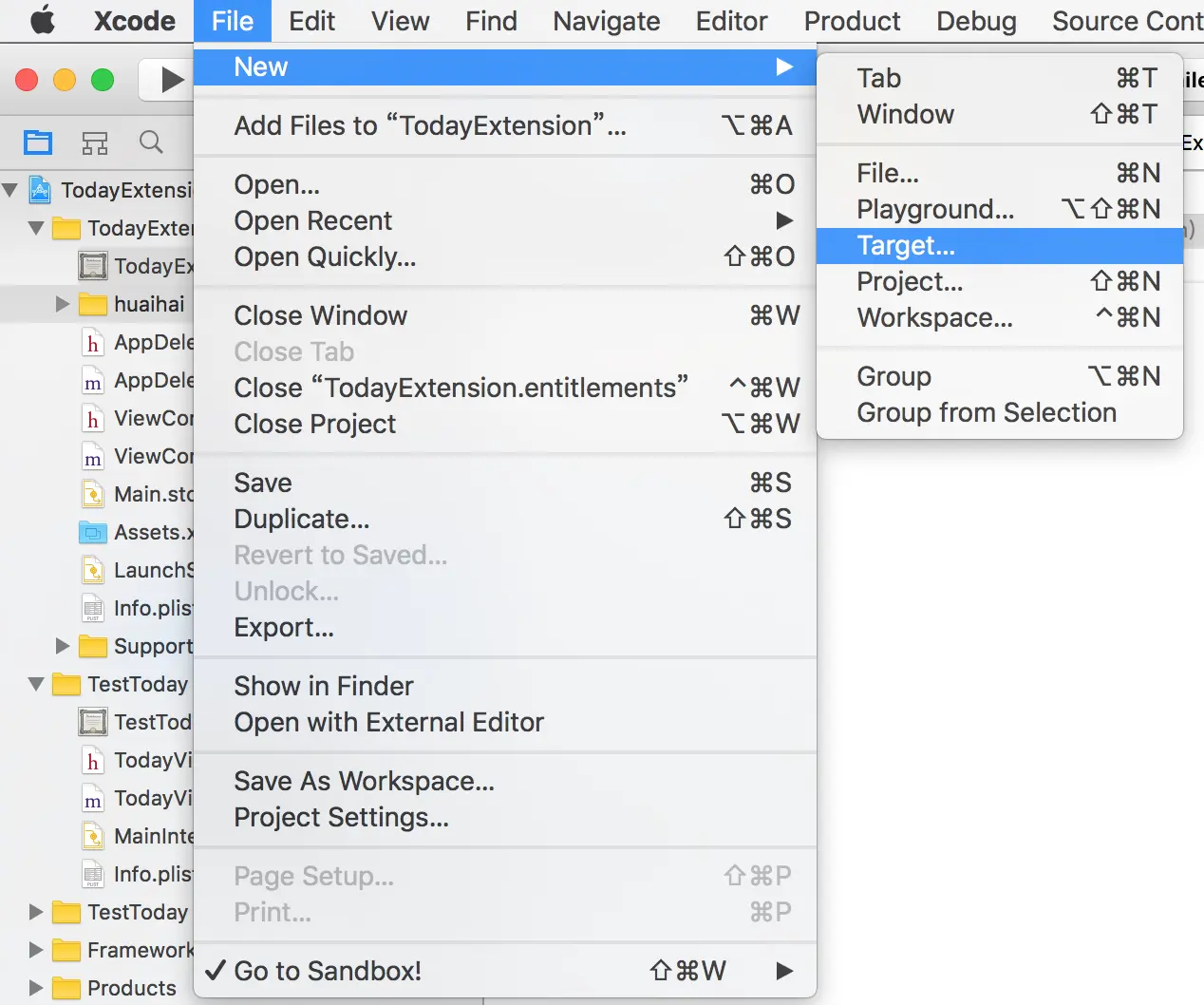The width and height of the screenshot is (1204, 1005).
Task: Collapse the TestToday group triangle
Action: click(x=36, y=684)
